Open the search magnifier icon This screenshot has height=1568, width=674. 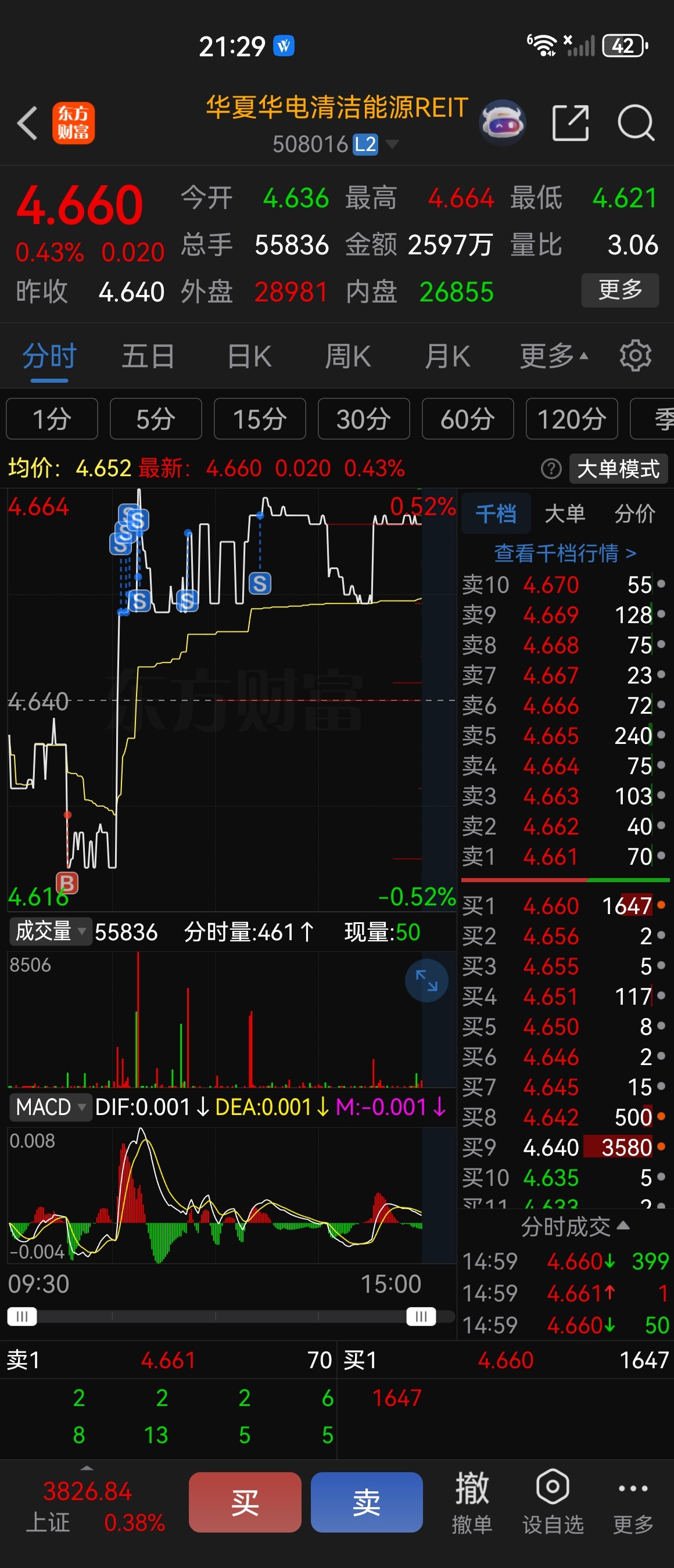(636, 123)
